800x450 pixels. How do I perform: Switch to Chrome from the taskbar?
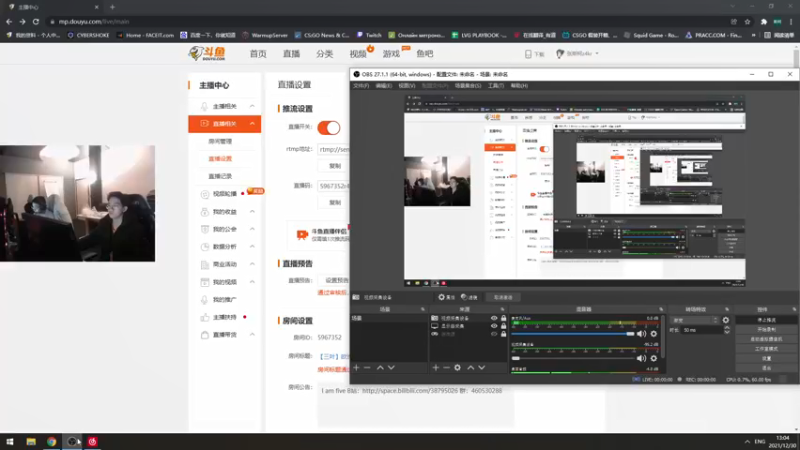pyautogui.click(x=52, y=441)
